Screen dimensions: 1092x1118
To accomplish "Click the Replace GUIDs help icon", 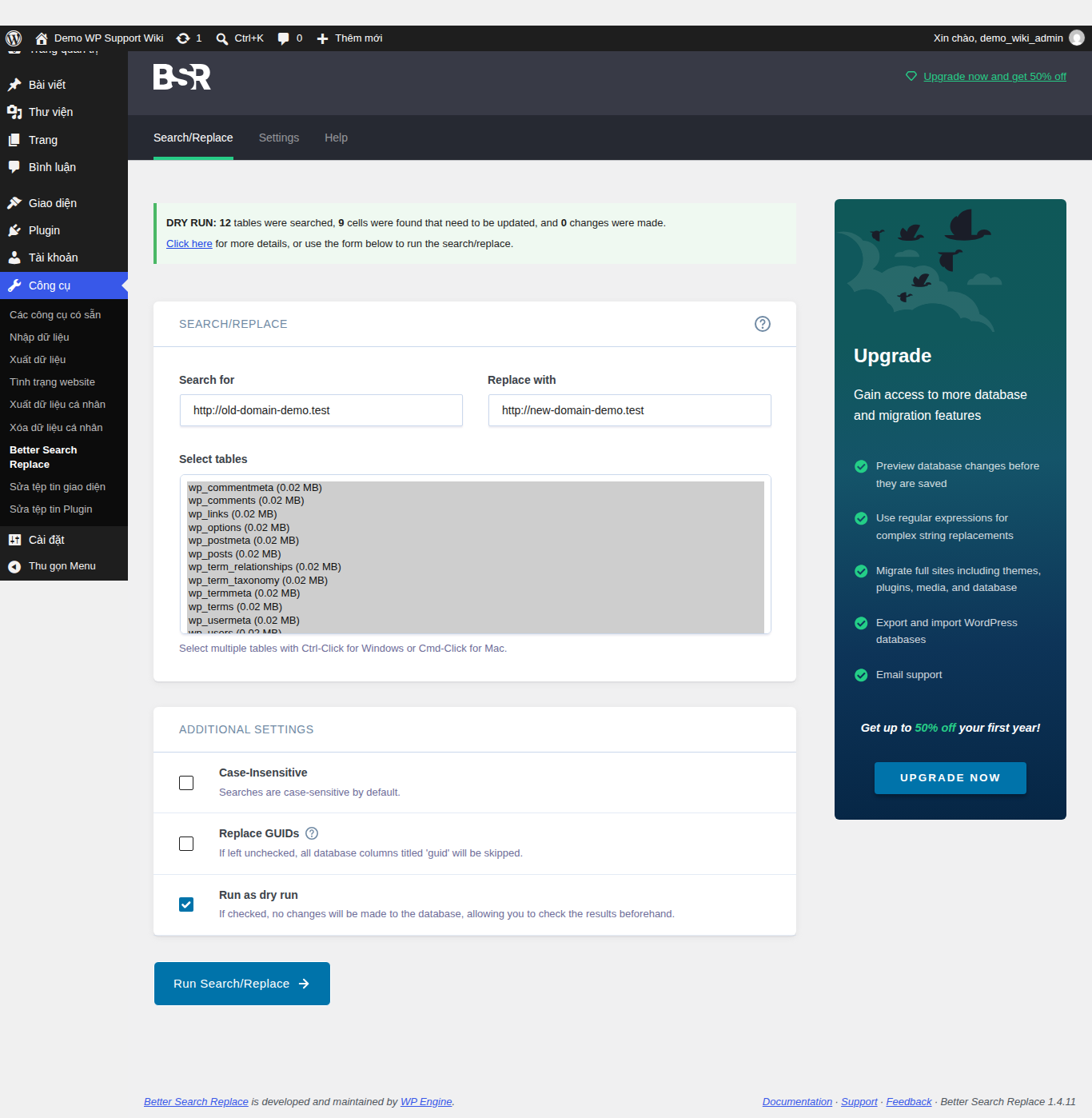I will (x=312, y=833).
